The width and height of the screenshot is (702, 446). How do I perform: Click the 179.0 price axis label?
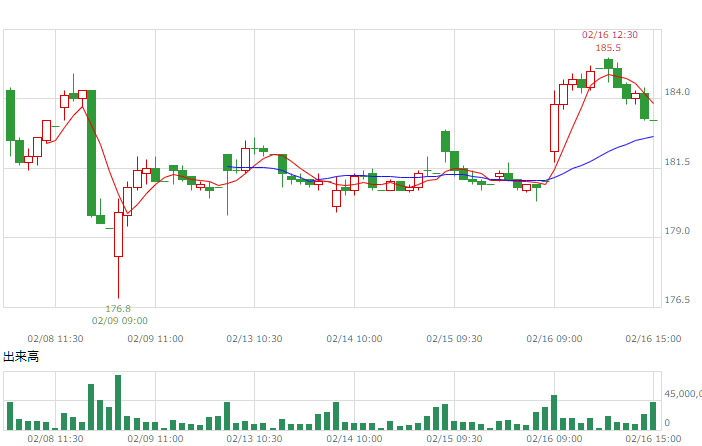click(x=677, y=231)
